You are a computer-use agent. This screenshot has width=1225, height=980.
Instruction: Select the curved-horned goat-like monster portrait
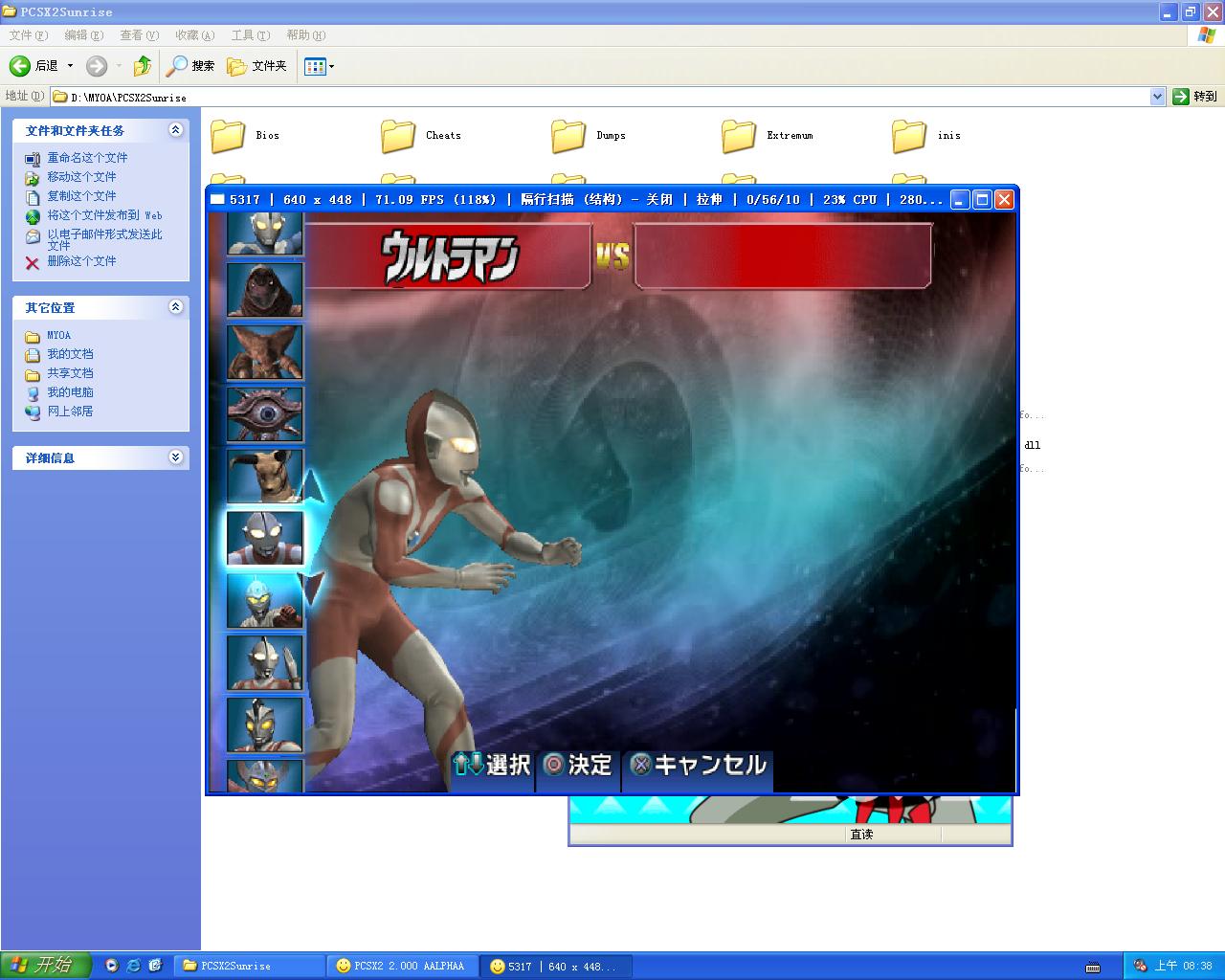[265, 477]
